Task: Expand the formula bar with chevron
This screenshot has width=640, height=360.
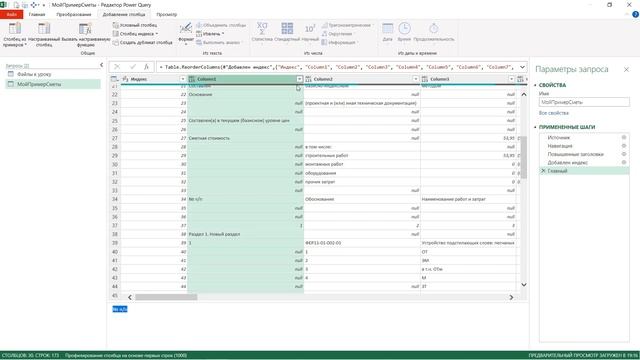Action: click(x=522, y=67)
